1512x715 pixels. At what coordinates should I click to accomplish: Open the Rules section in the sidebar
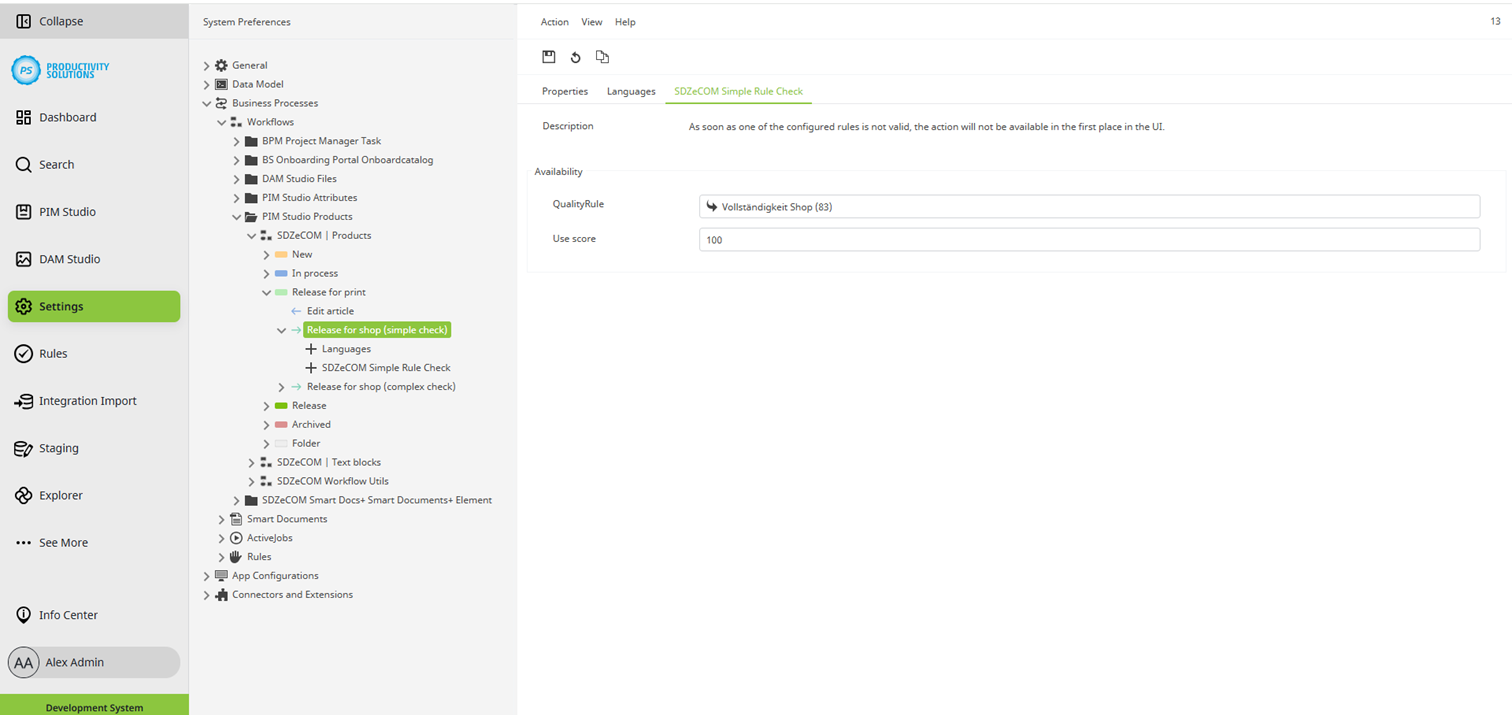pos(53,353)
